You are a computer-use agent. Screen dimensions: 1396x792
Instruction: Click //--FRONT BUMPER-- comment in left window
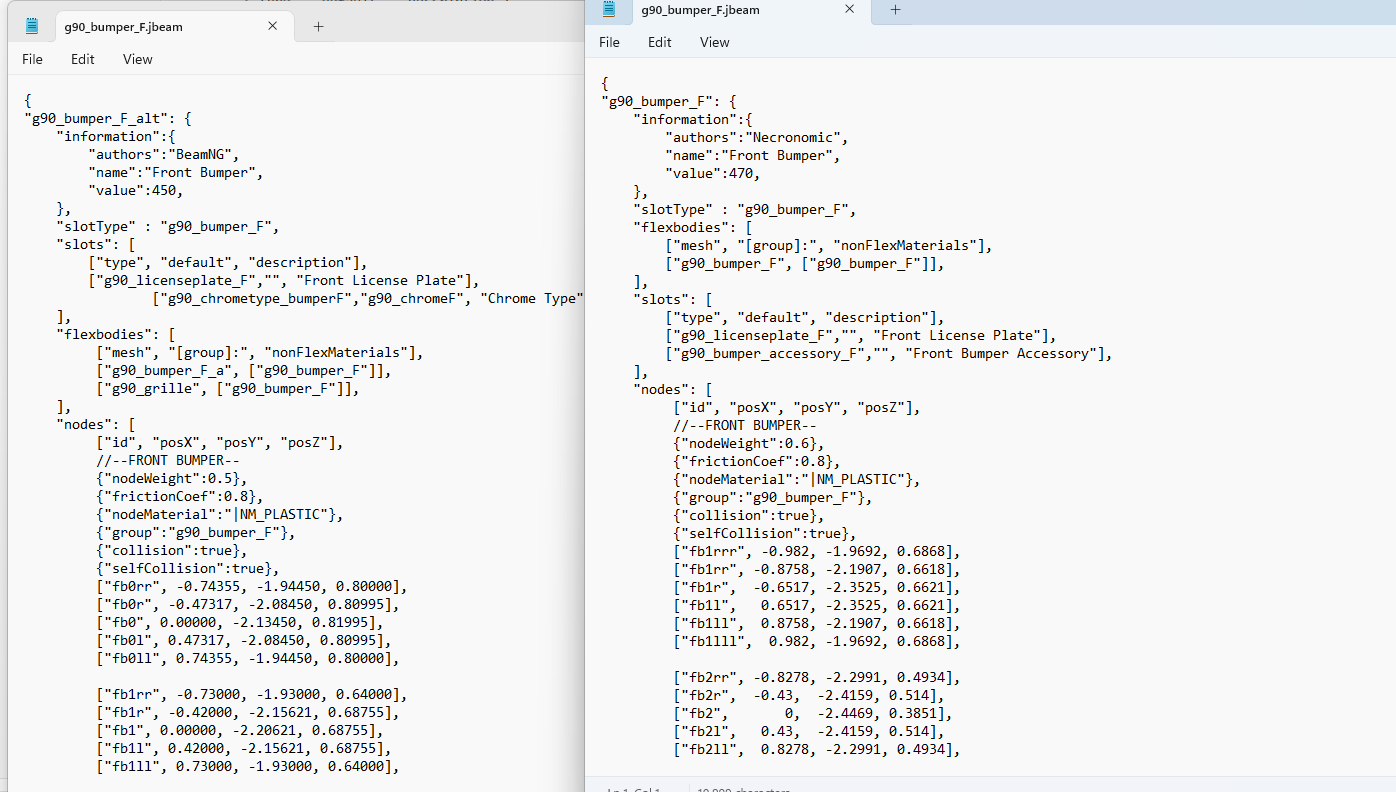(x=168, y=460)
